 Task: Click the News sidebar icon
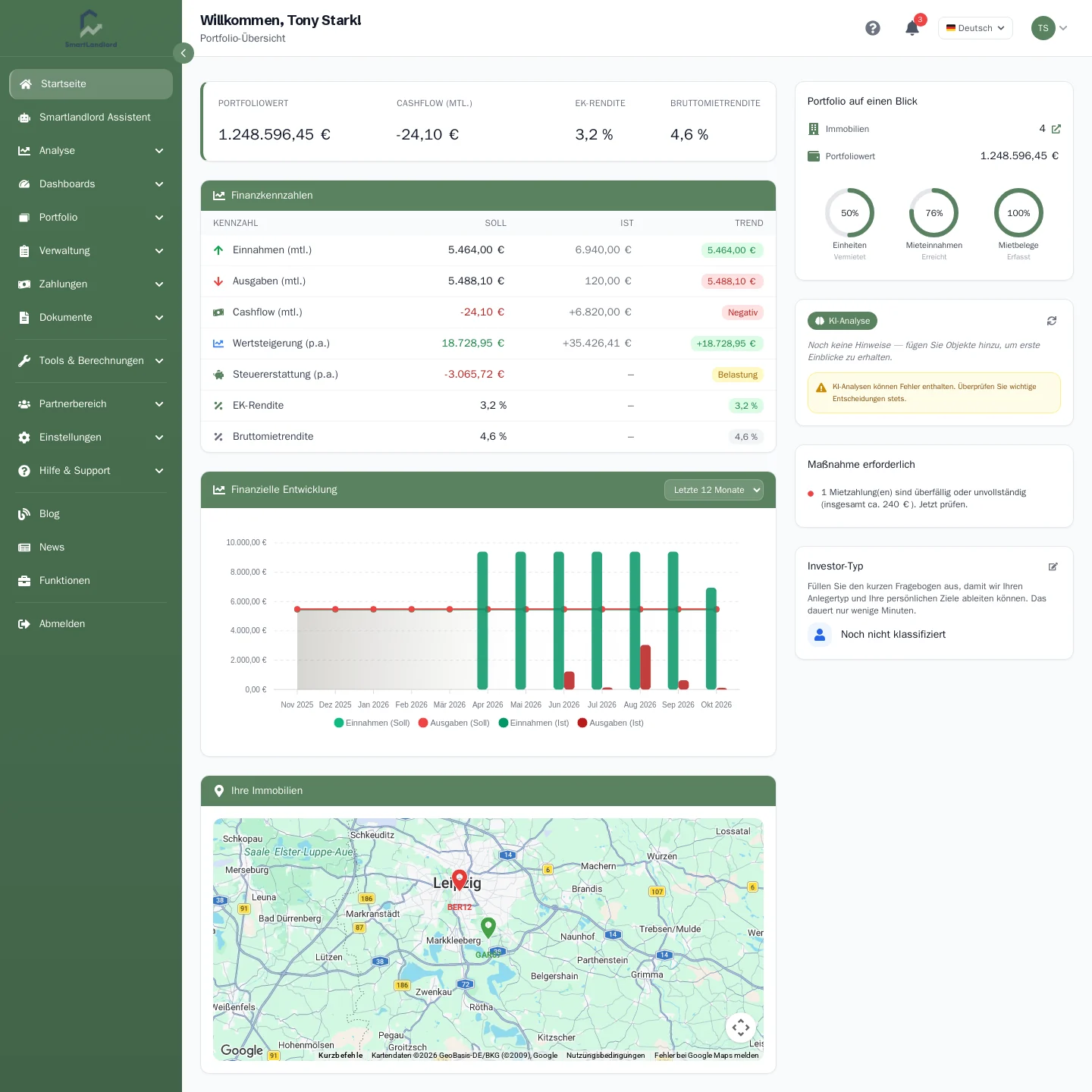(24, 548)
